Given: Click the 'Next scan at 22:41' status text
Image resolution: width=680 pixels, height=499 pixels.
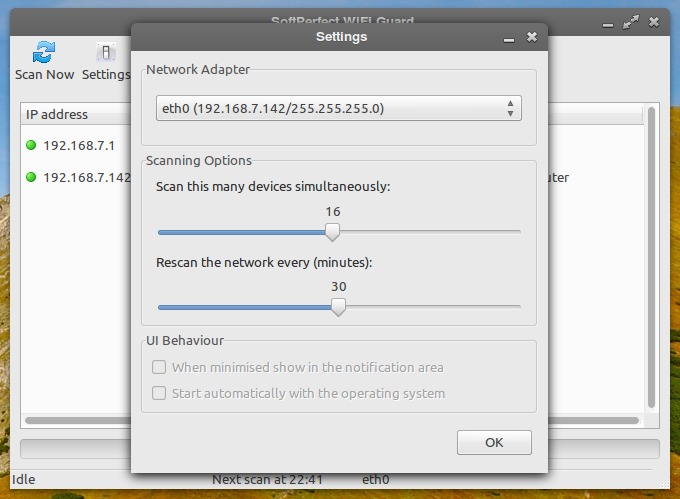Looking at the screenshot, I should pyautogui.click(x=267, y=479).
